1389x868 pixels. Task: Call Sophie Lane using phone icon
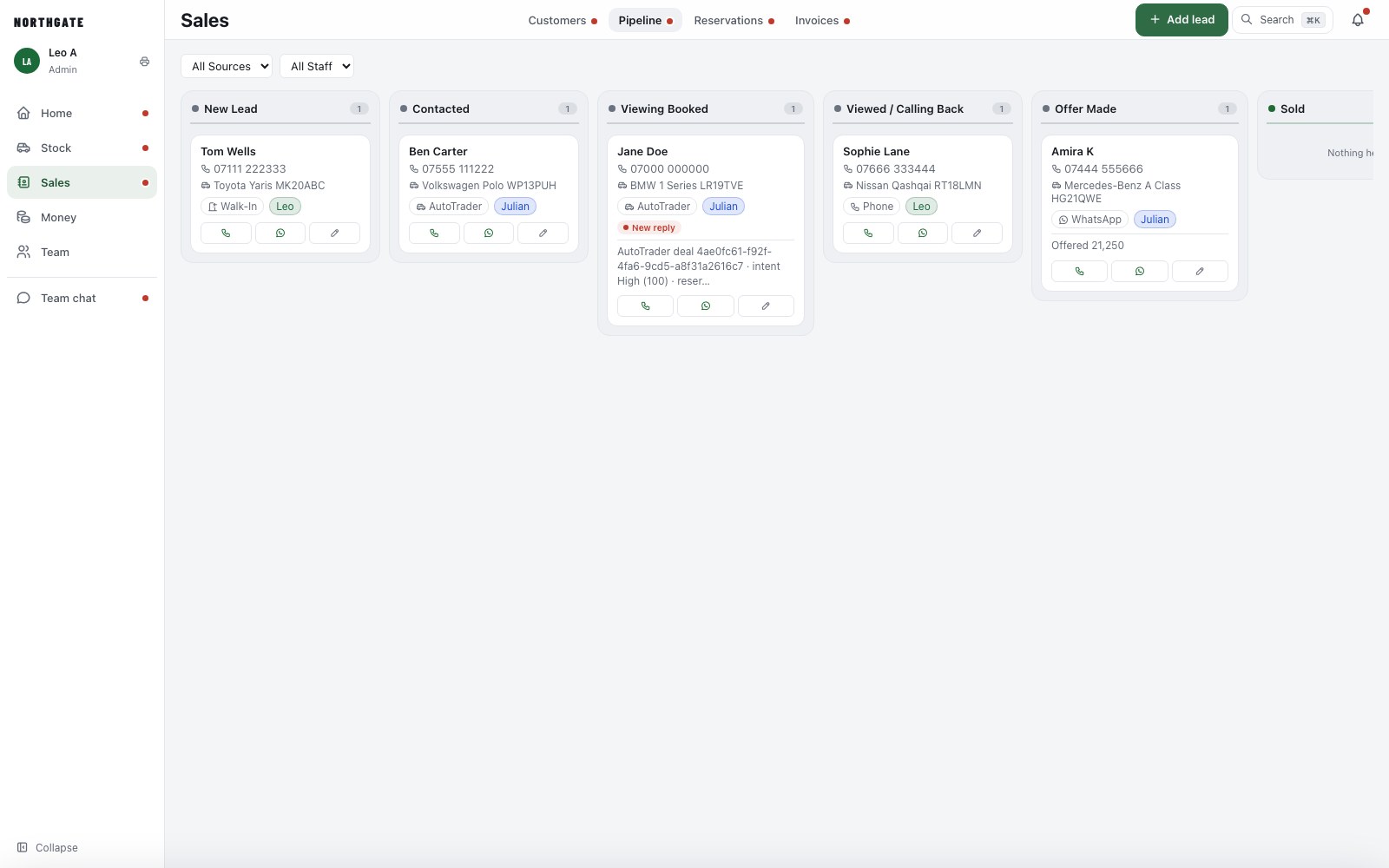click(x=868, y=233)
